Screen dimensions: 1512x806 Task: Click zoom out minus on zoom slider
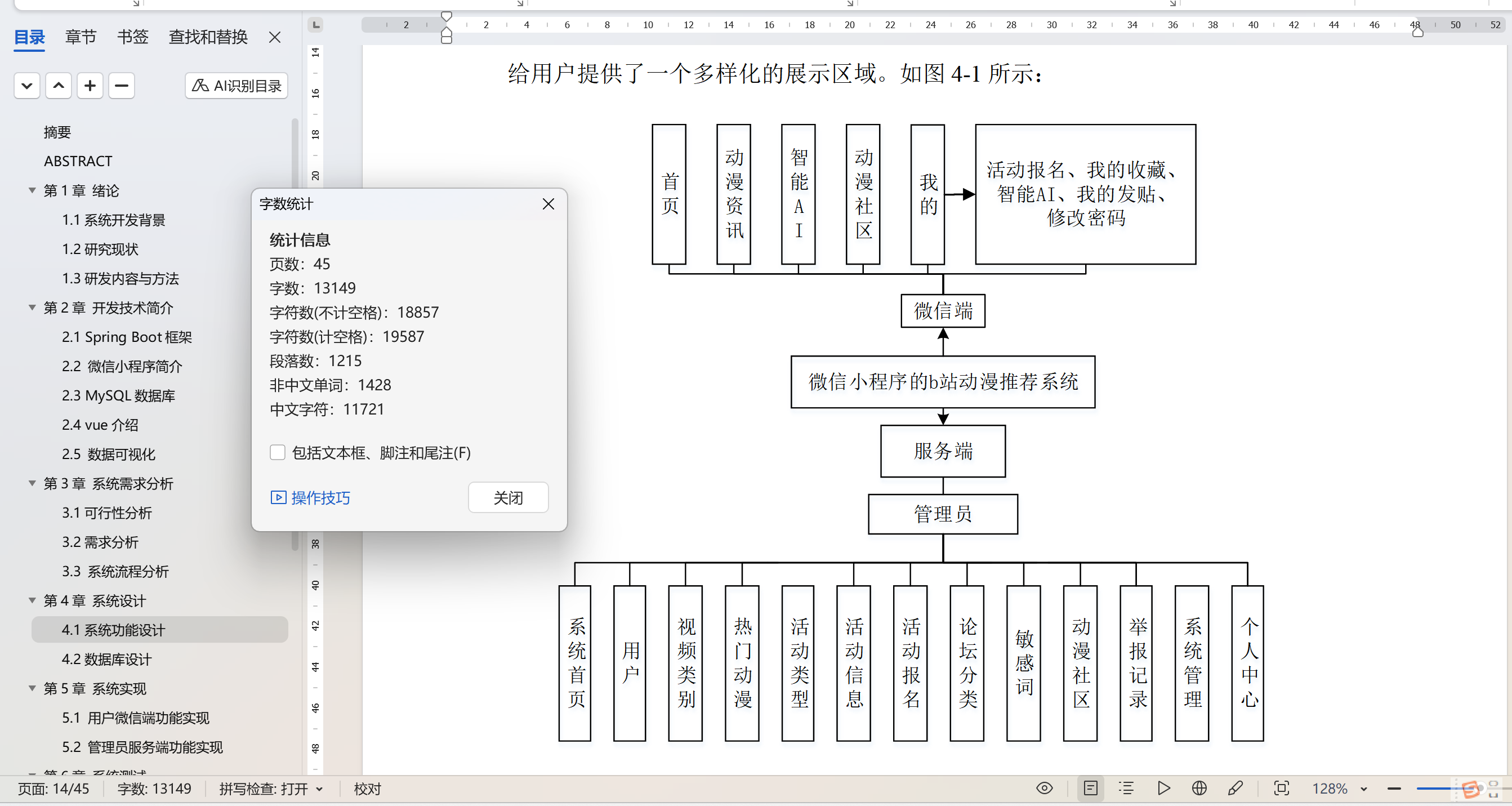click(1394, 789)
